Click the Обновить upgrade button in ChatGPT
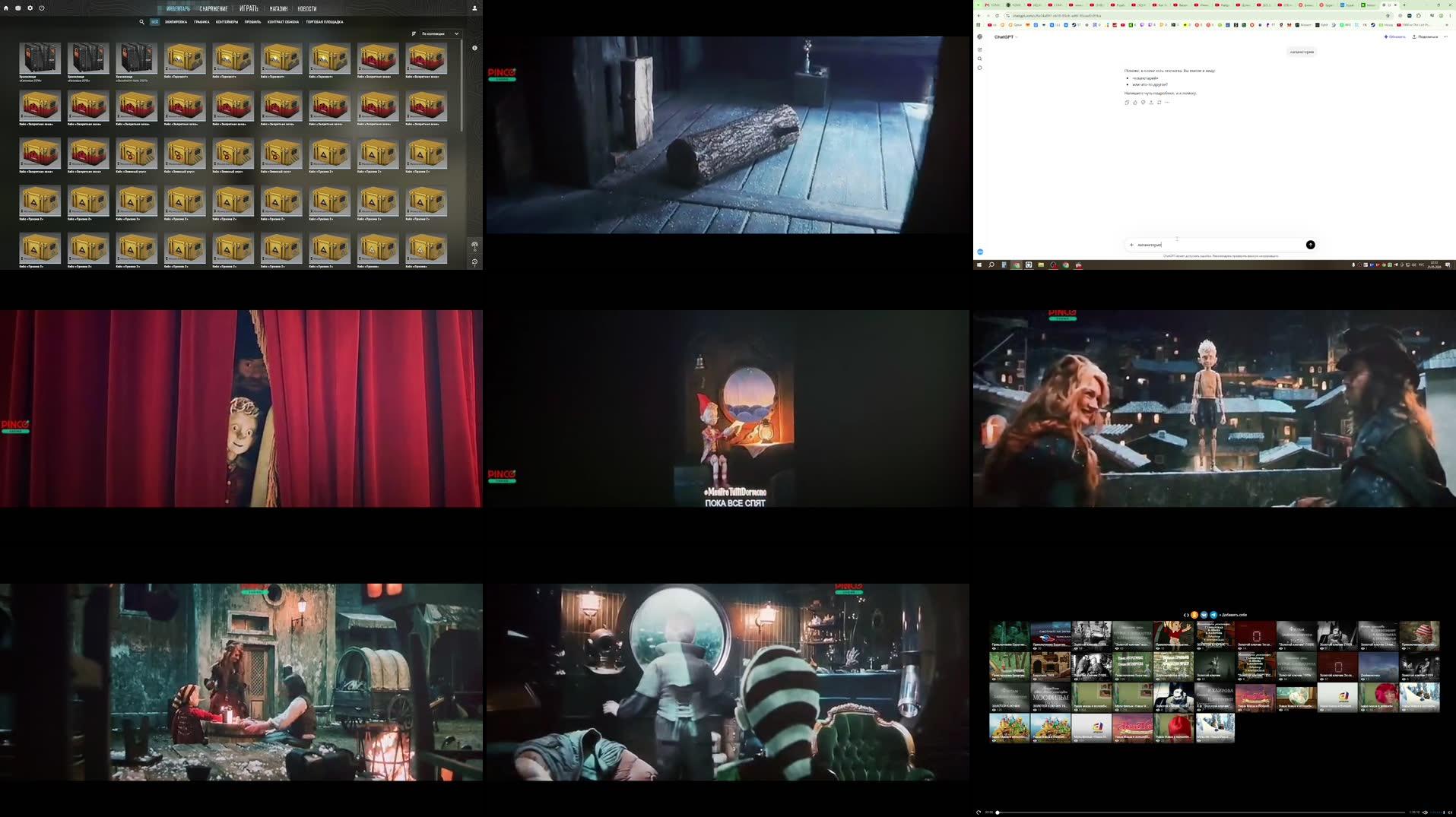The width and height of the screenshot is (1456, 817). pyautogui.click(x=1394, y=36)
